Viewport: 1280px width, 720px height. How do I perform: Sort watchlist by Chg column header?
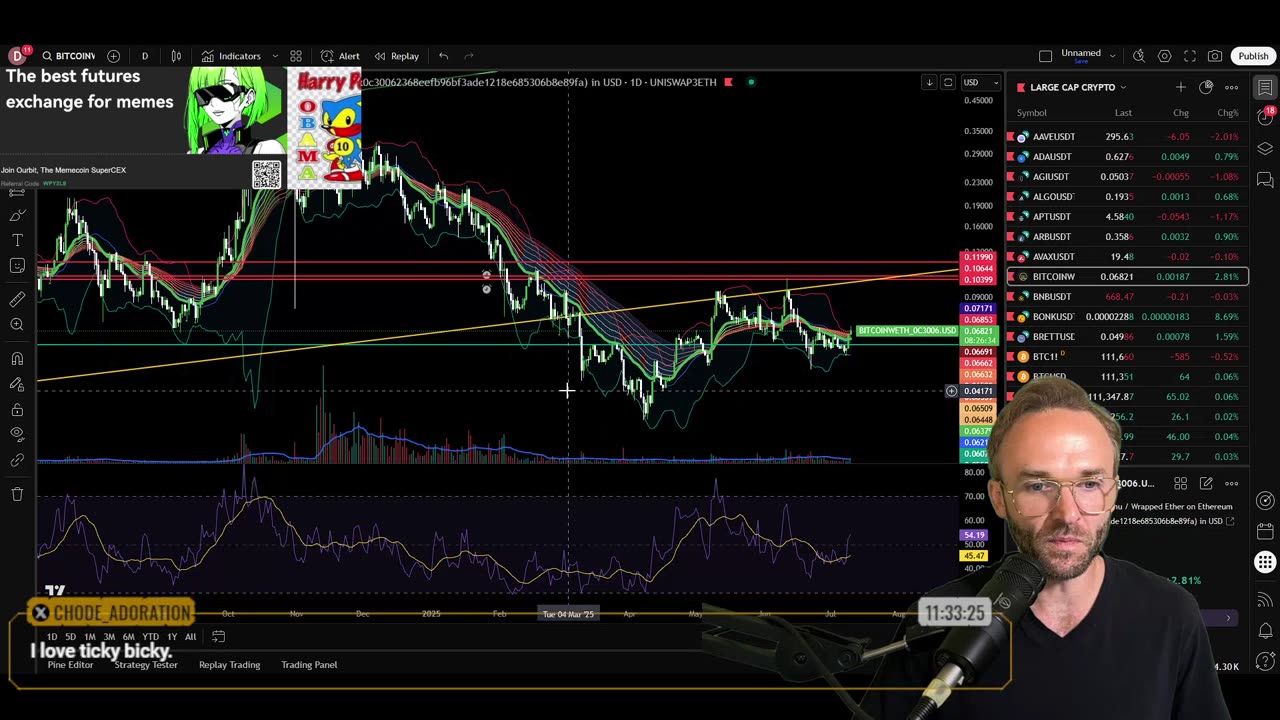click(x=1181, y=113)
